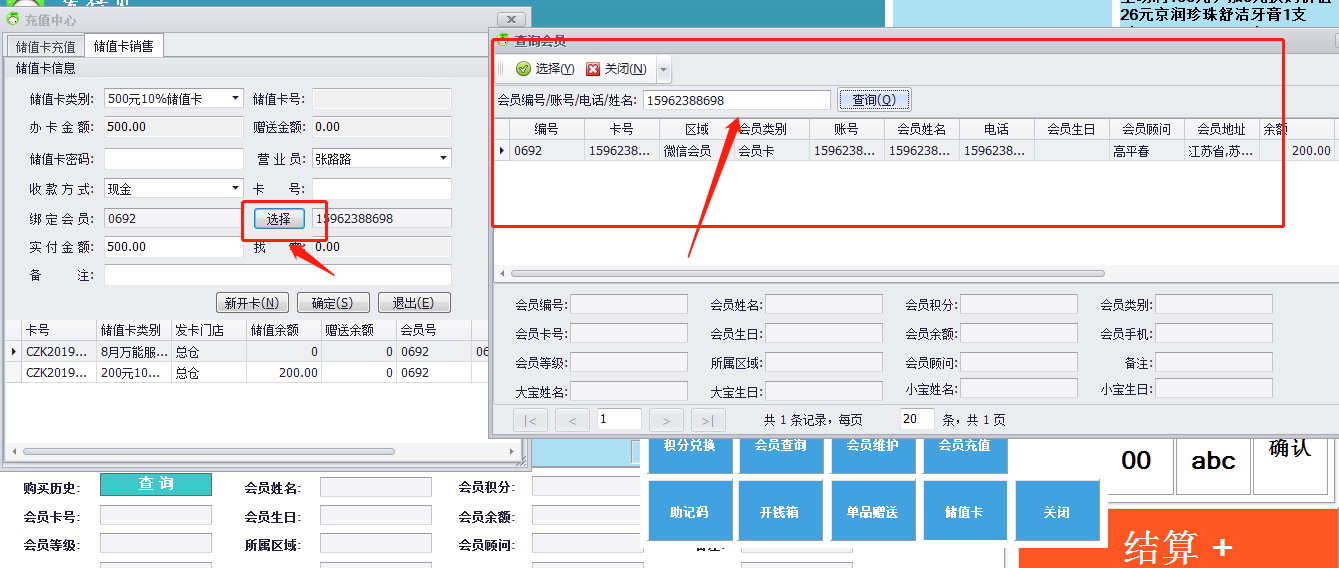Click the 充值中心 title bar app icon

pyautogui.click(x=13, y=19)
